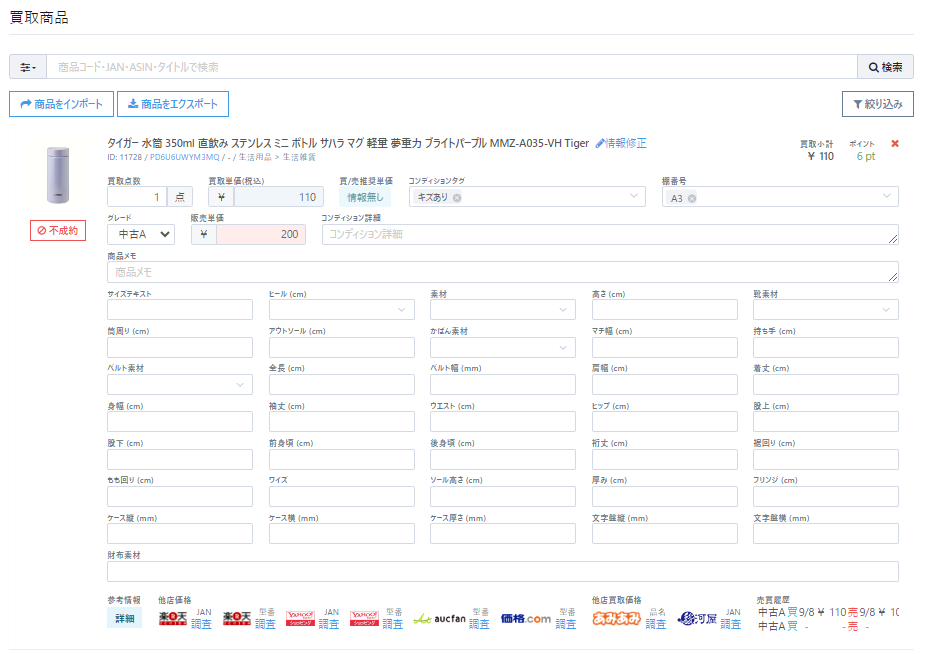This screenshot has height=654, width=926.
Task: Click the アウトソール (cm) input field
Action: [x=342, y=347]
